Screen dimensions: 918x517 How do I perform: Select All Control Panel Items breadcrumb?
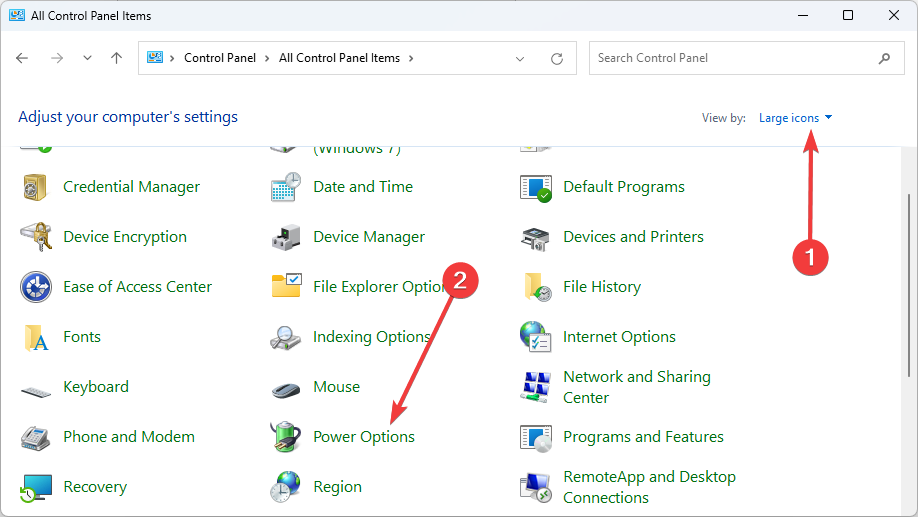(339, 58)
